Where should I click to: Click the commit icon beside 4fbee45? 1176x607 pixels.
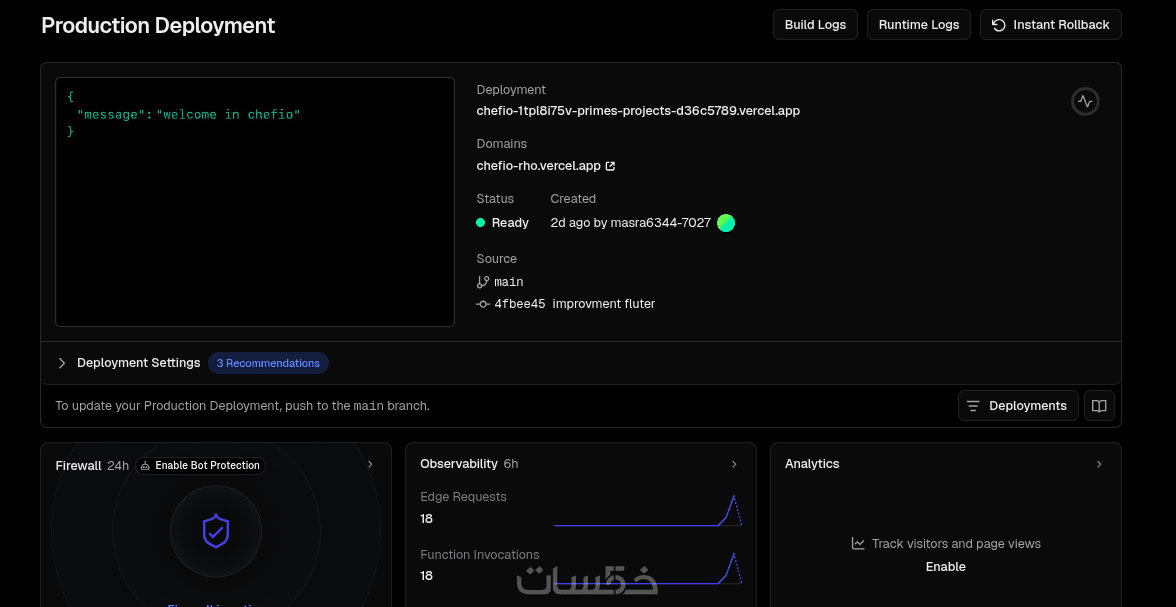483,304
